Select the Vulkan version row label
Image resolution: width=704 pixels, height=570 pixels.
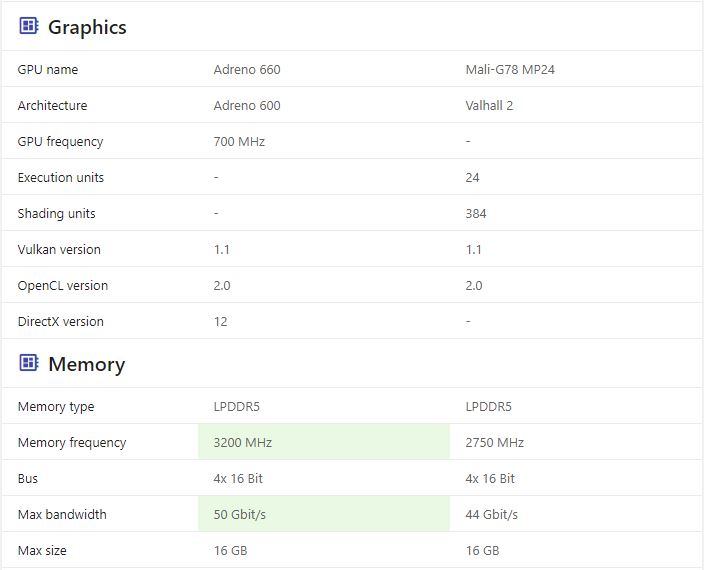(x=59, y=249)
